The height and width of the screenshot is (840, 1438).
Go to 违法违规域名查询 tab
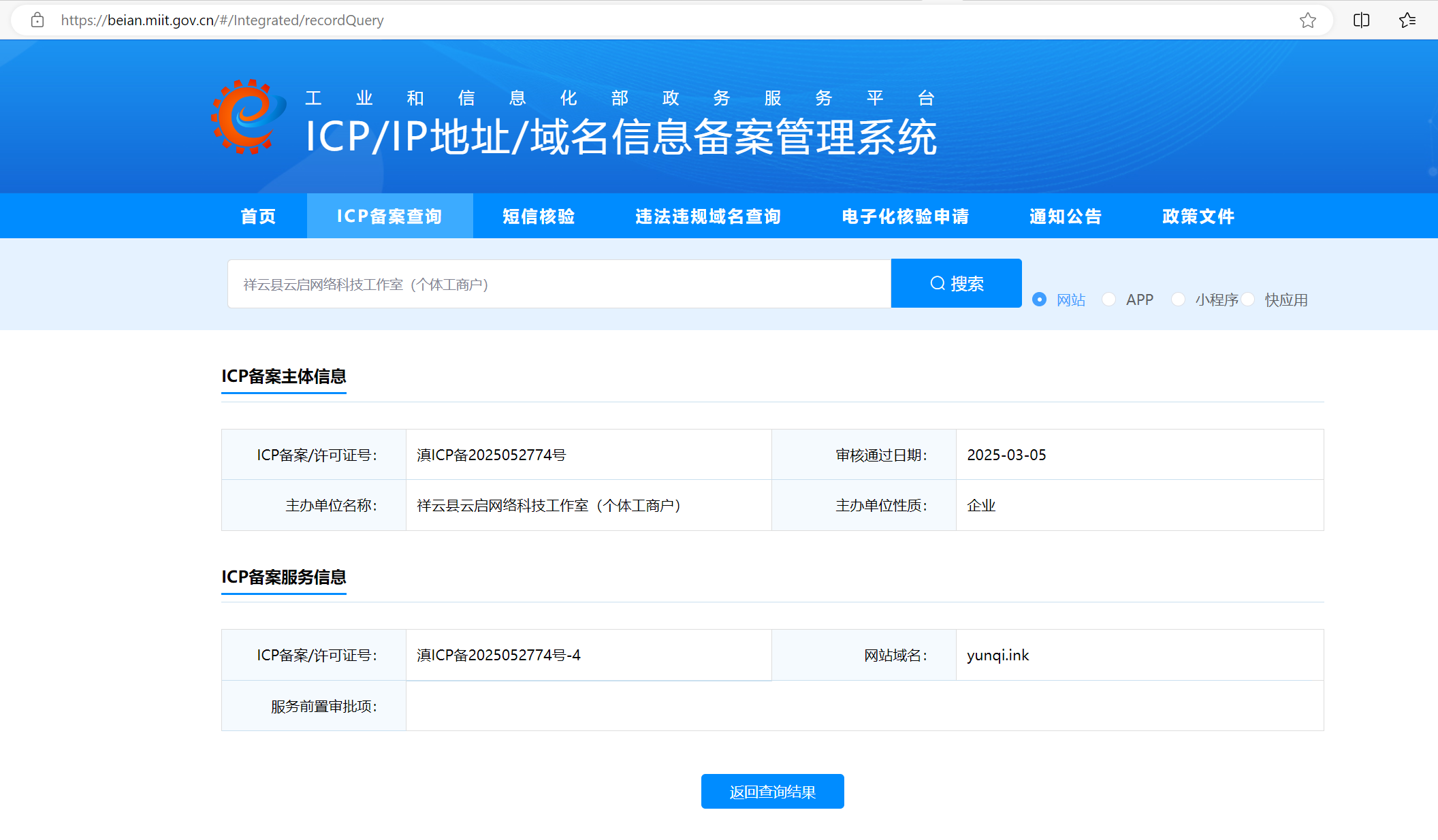point(708,216)
